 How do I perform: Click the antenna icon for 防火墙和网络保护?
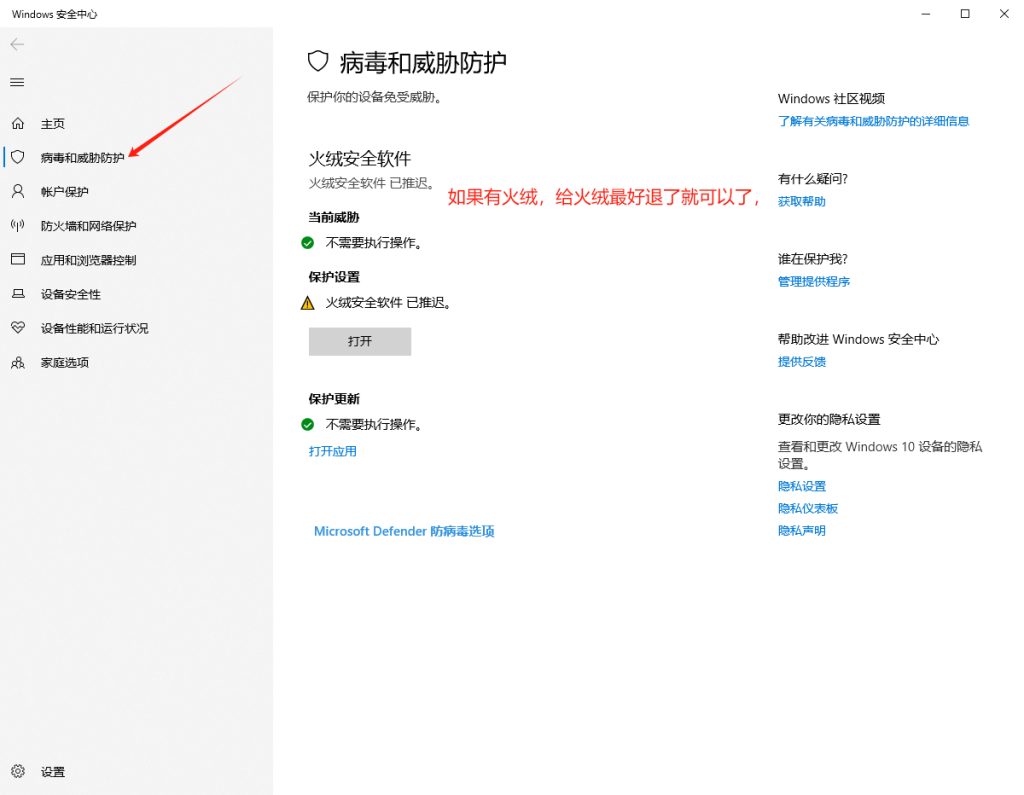[18, 225]
